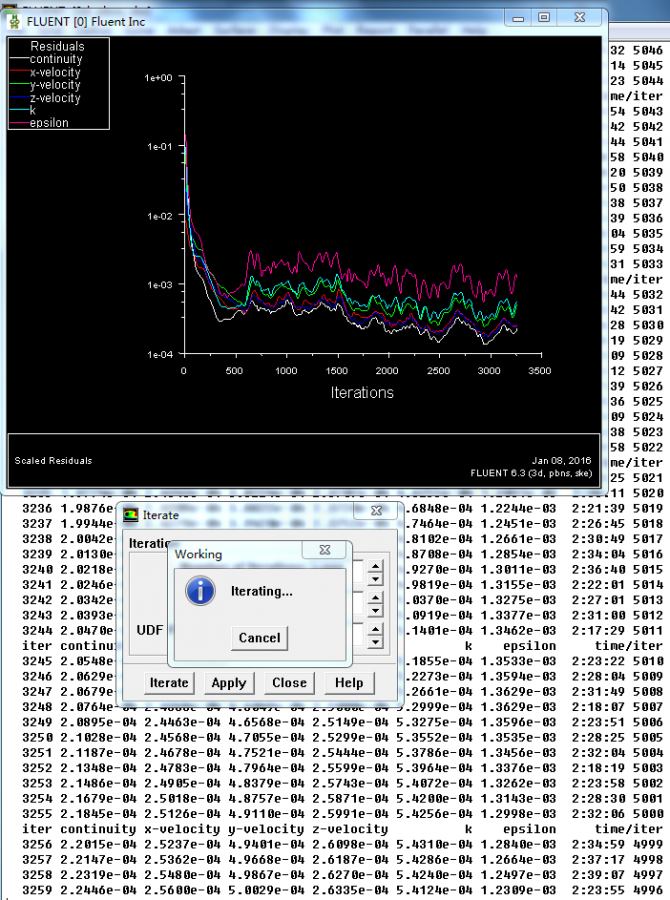Click the time/iter column header at bottom
670x900 pixels.
[x=629, y=829]
